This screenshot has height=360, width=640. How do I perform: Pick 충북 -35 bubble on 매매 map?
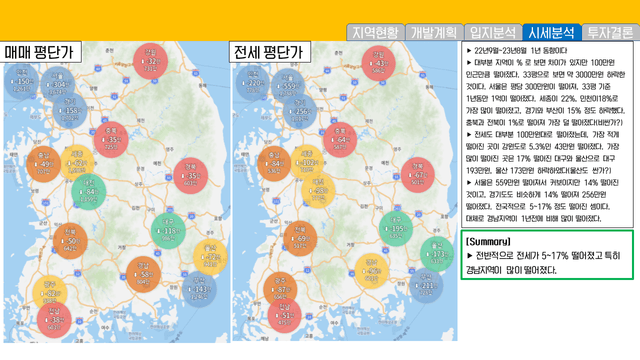(x=111, y=140)
